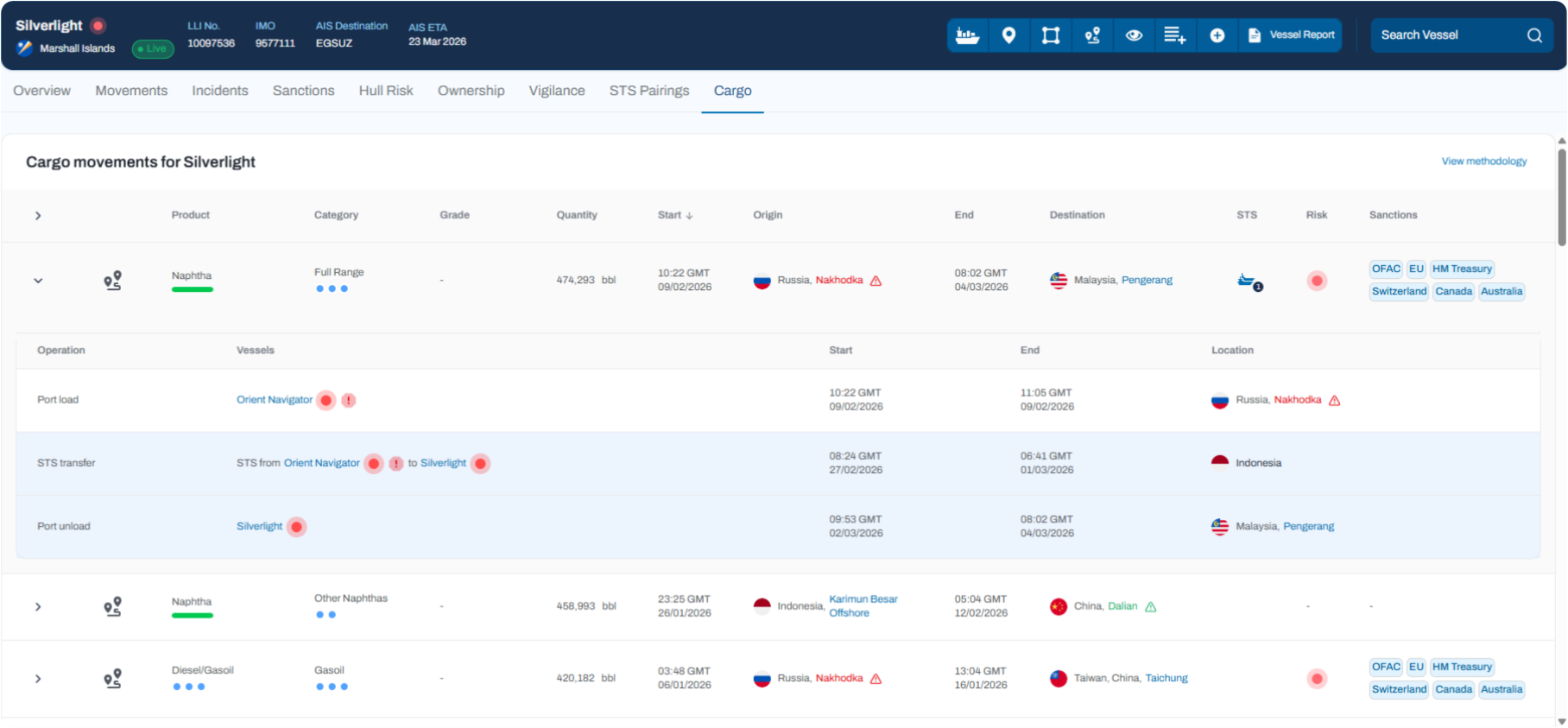Collapse the expanded Naphtha Nakhodka row
Image resolution: width=1568 pixels, height=728 pixels.
click(38, 281)
